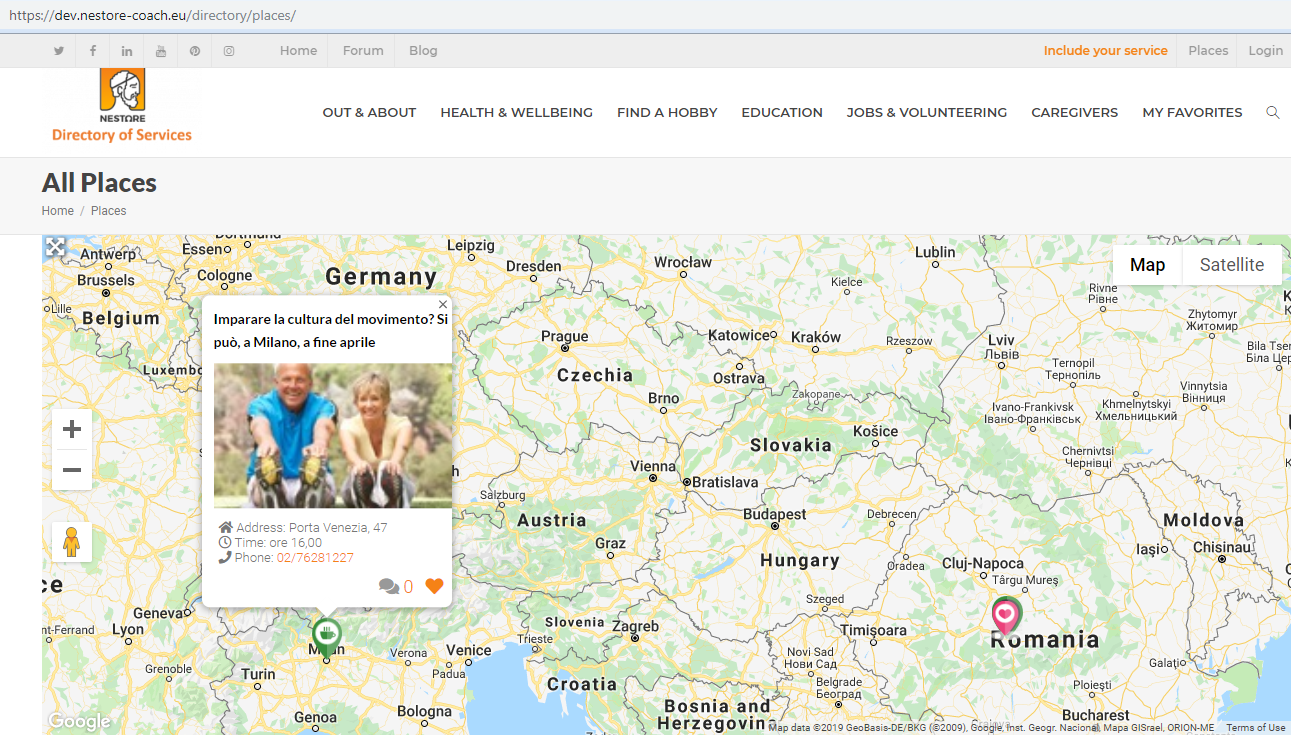Open Places in the top bar
This screenshot has width=1291, height=743.
tap(1208, 51)
